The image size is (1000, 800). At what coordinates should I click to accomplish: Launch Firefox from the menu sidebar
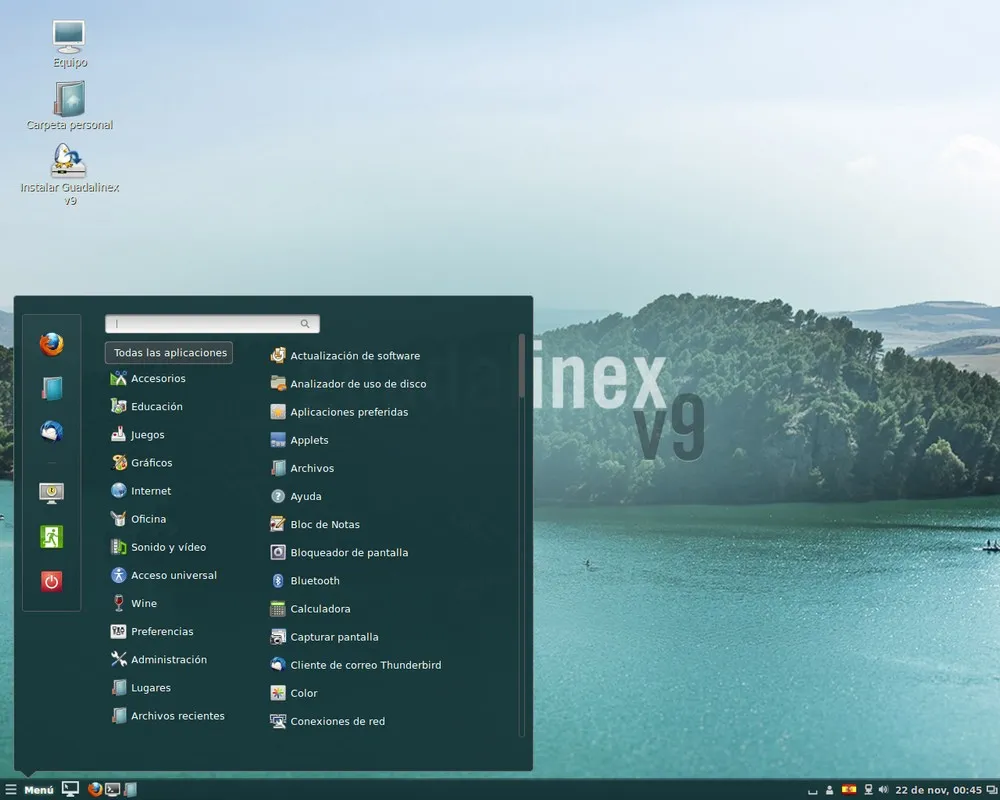pos(51,343)
